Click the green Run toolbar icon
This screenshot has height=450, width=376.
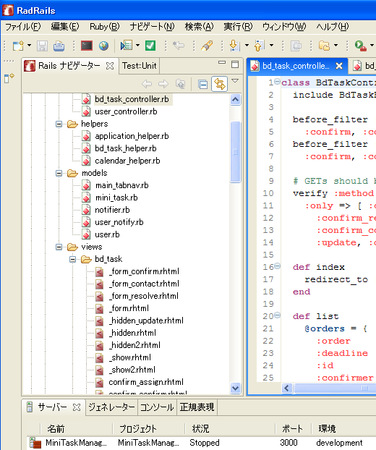tap(360, 46)
